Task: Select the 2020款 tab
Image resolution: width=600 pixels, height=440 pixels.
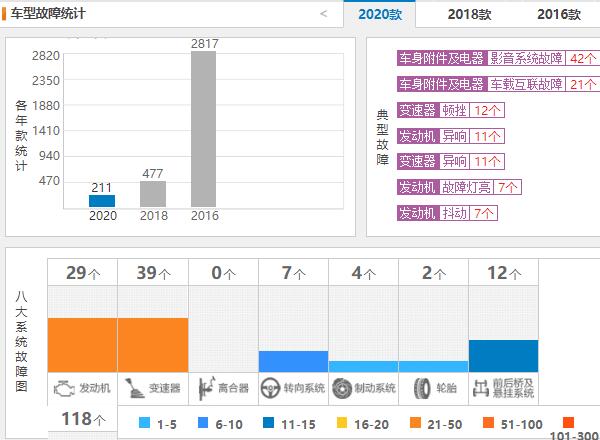Action: 380,15
